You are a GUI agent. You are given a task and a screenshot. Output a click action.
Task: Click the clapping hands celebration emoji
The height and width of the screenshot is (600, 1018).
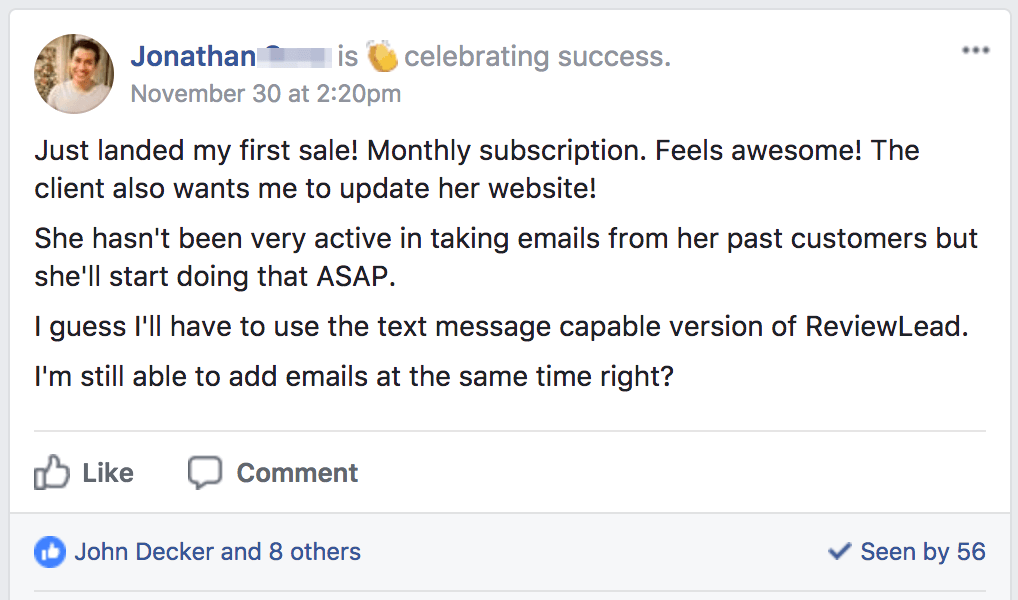(382, 56)
